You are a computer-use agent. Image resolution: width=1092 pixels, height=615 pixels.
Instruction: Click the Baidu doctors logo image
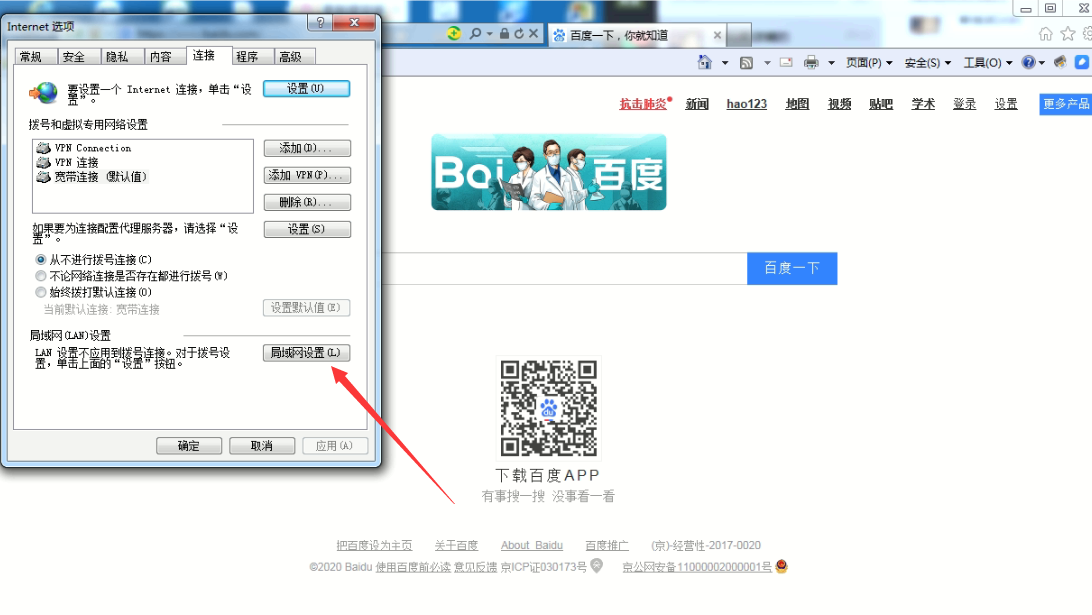(549, 172)
